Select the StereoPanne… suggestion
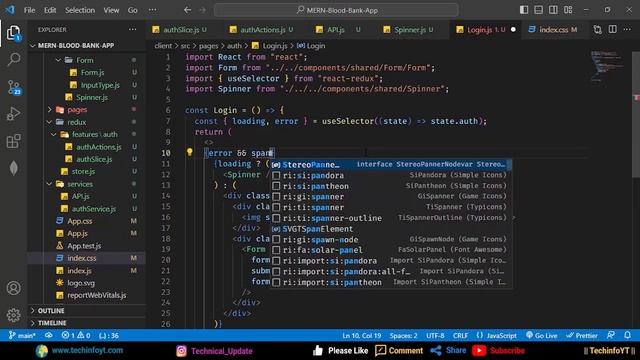The width and height of the screenshot is (640, 360). click(391, 164)
